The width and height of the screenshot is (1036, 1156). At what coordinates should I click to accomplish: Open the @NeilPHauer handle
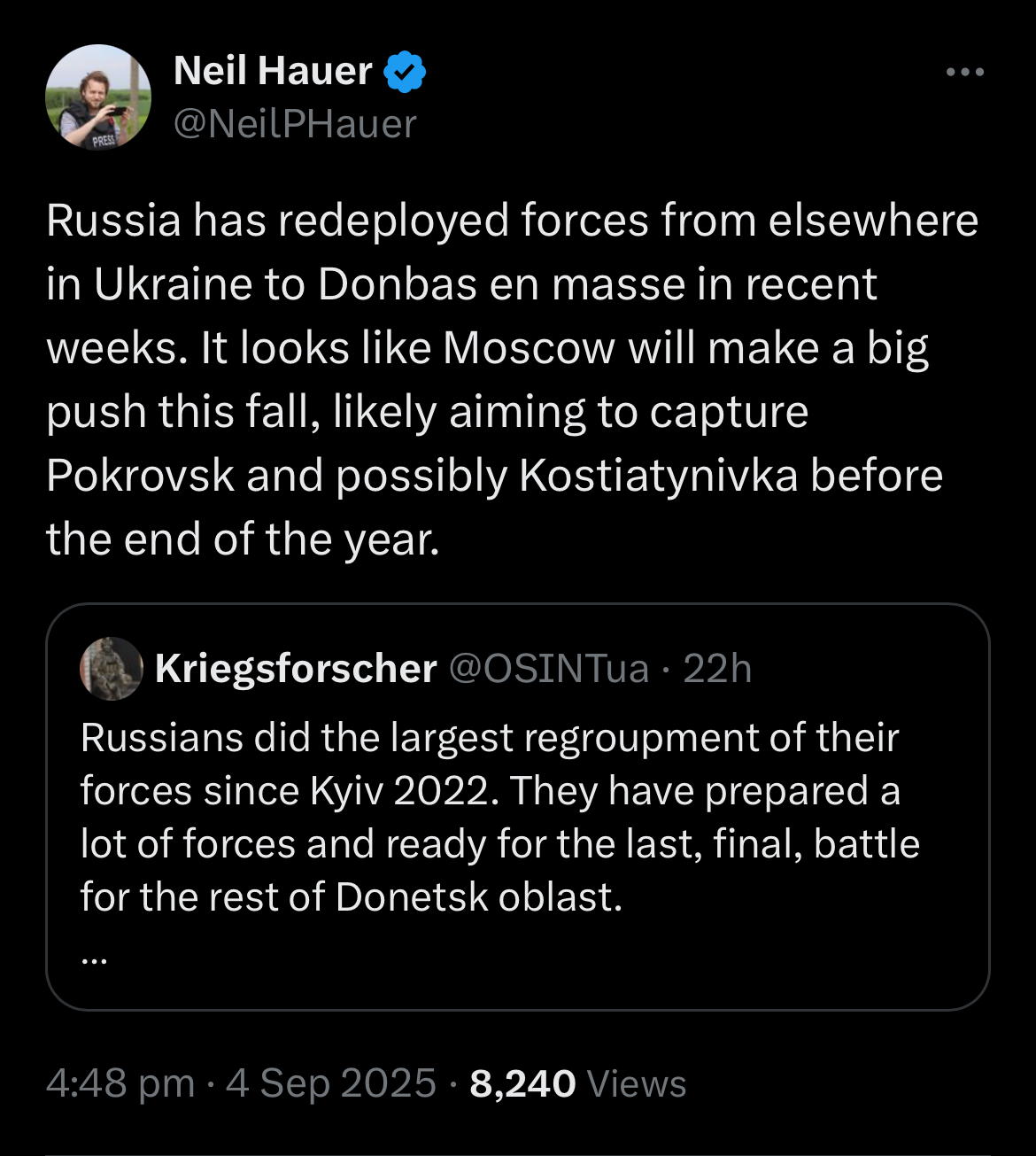pyautogui.click(x=295, y=124)
